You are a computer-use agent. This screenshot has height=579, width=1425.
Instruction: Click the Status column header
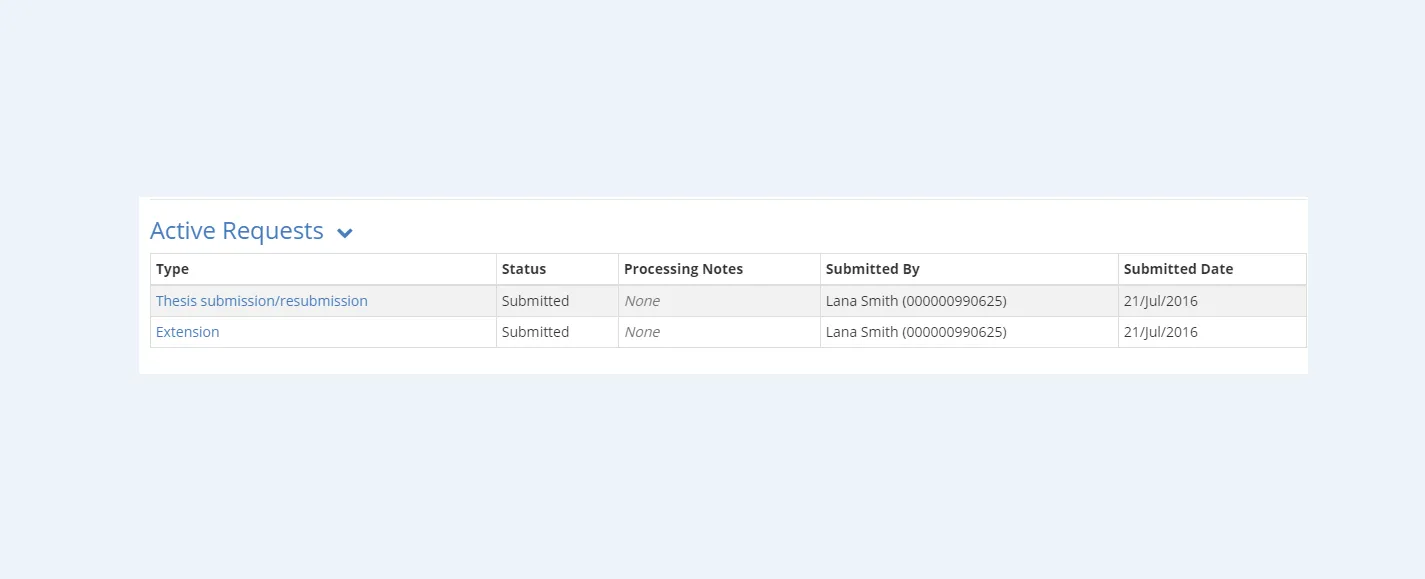(524, 269)
